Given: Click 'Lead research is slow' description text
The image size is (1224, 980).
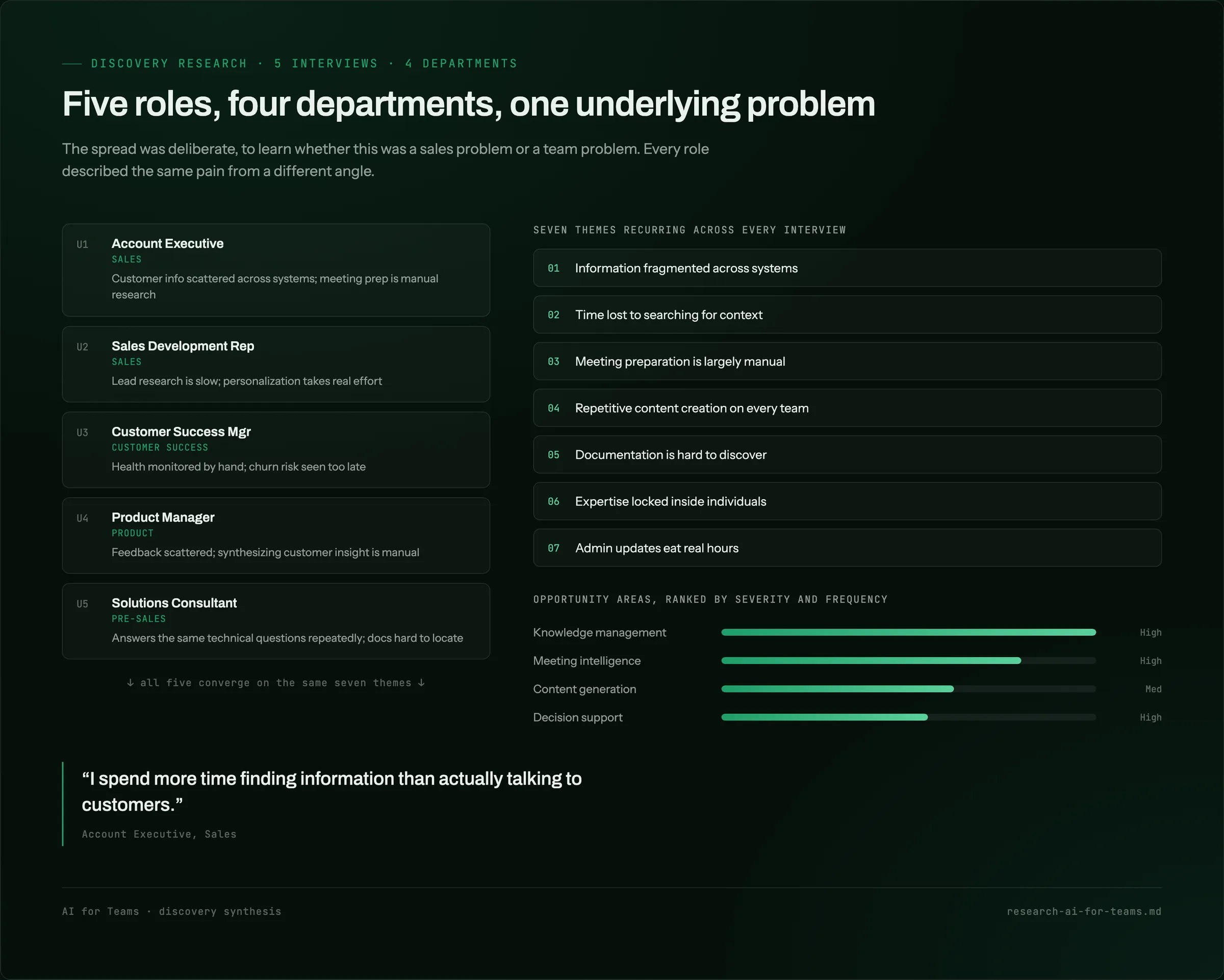Looking at the screenshot, I should [246, 381].
